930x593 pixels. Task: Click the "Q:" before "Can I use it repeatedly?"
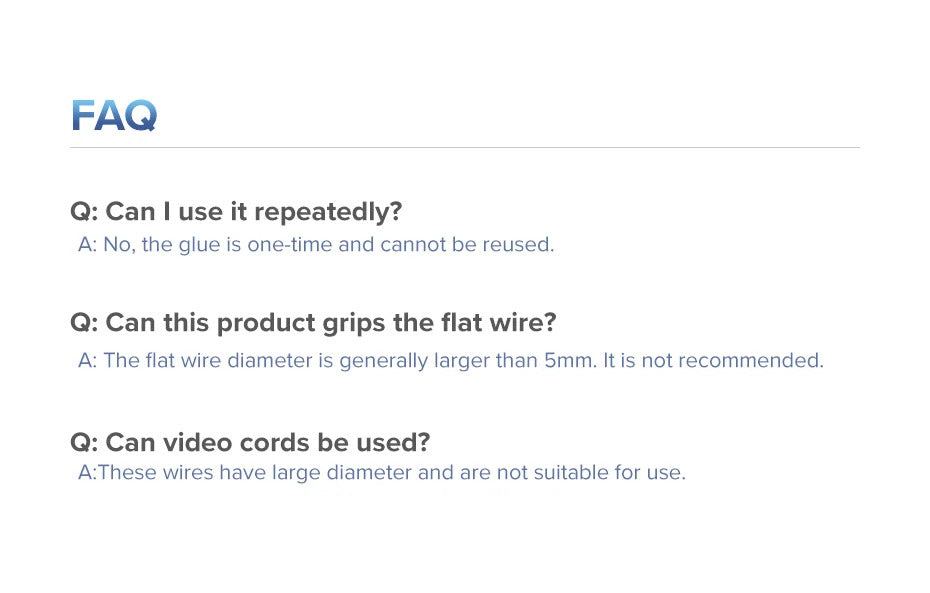tap(83, 212)
